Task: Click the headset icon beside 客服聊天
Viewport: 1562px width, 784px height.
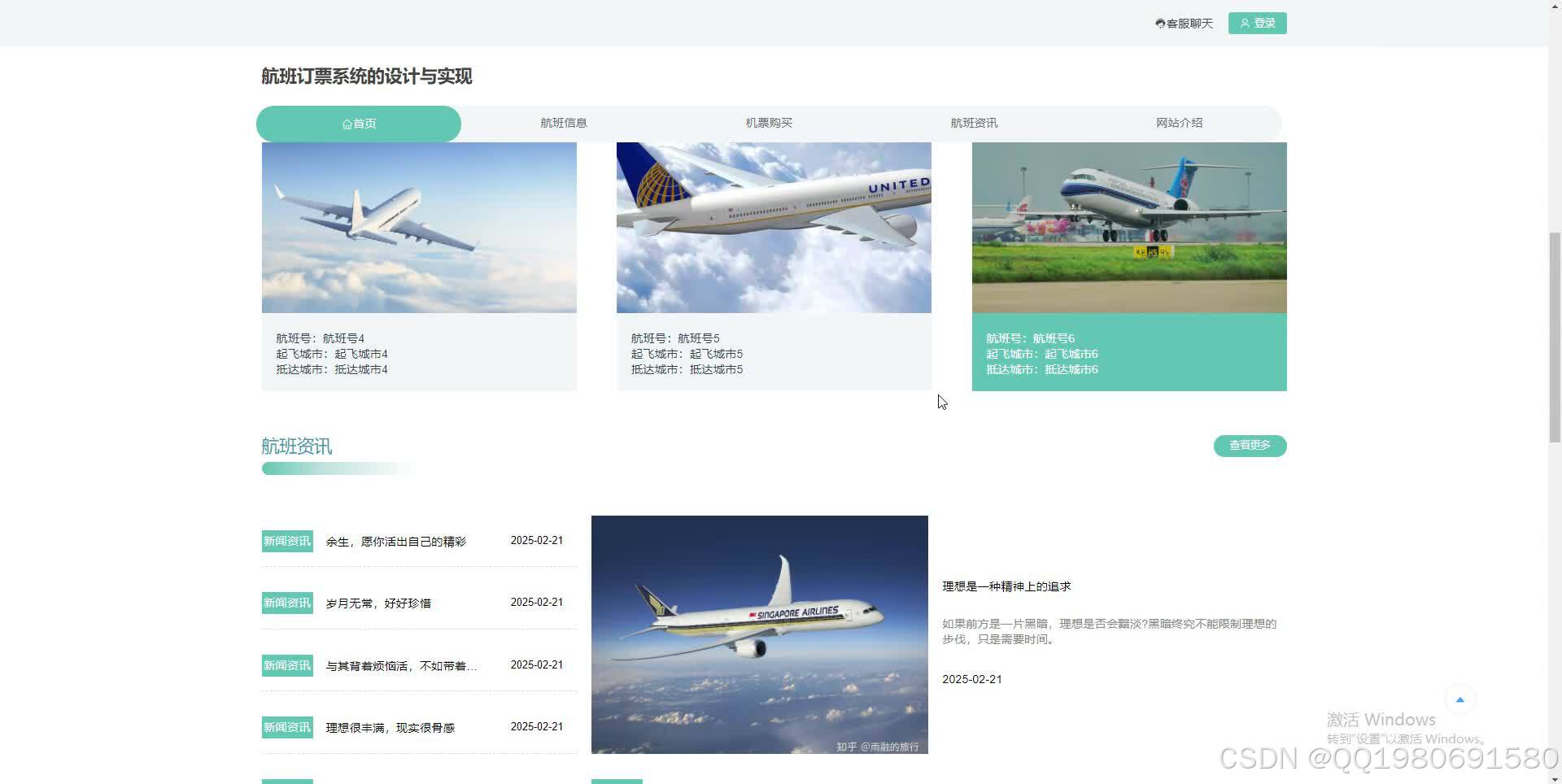Action: [1160, 24]
